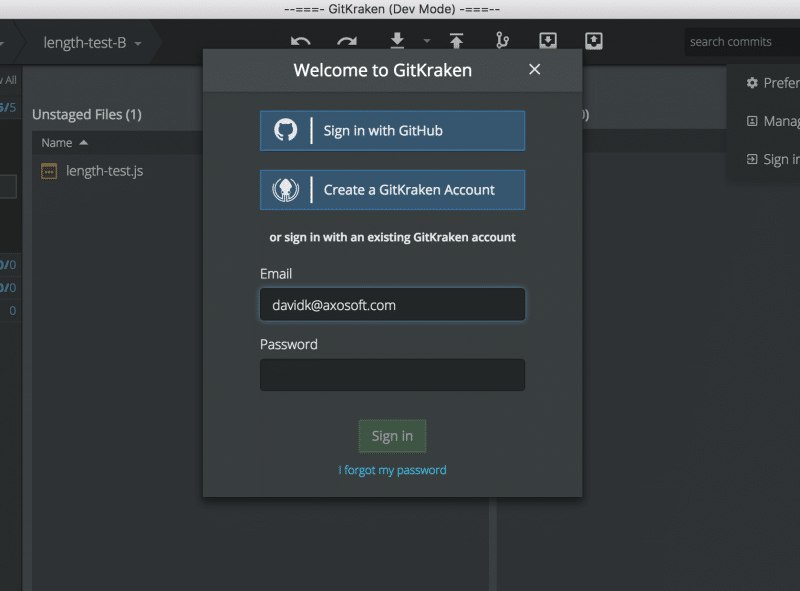Click Sign in with GitHub button
The width and height of the screenshot is (800, 591).
[x=392, y=131]
